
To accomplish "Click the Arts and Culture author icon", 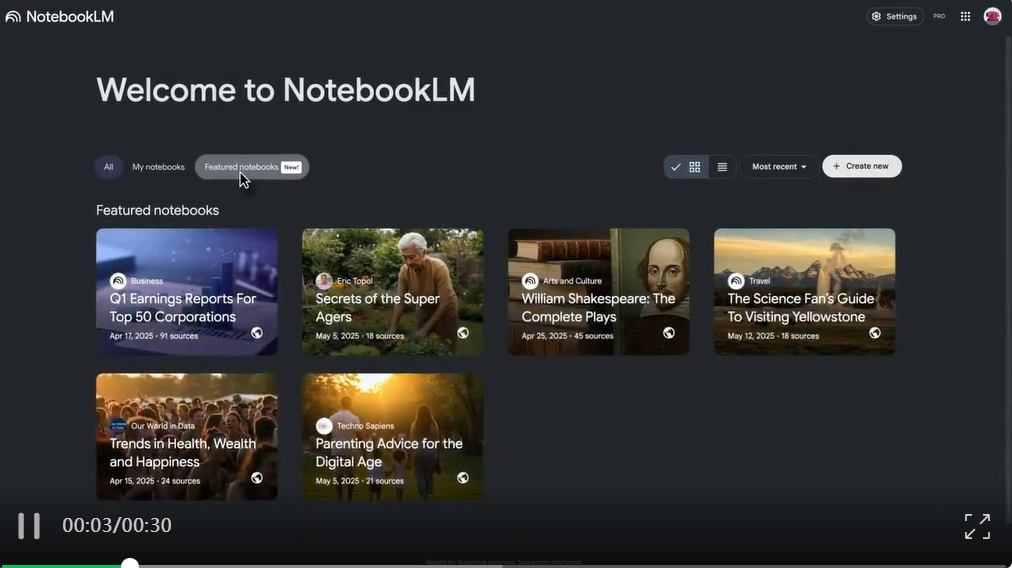I will (x=530, y=281).
